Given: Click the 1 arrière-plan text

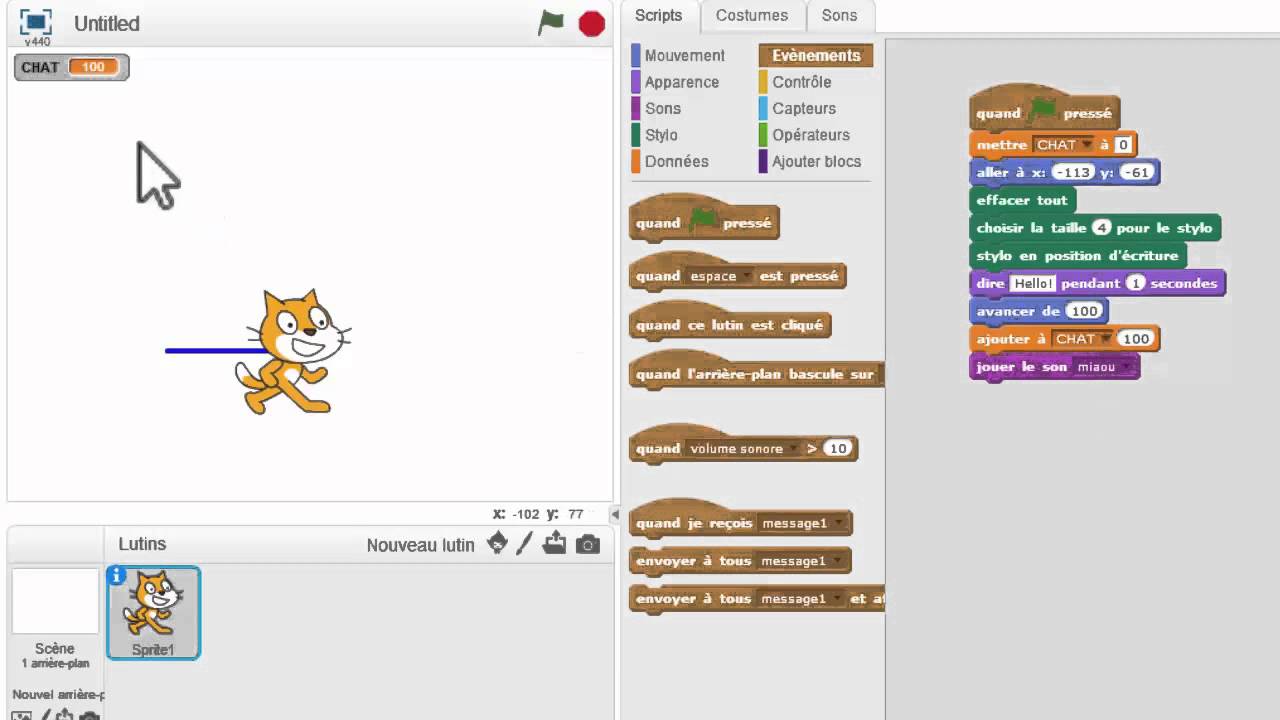Looking at the screenshot, I should pos(55,664).
